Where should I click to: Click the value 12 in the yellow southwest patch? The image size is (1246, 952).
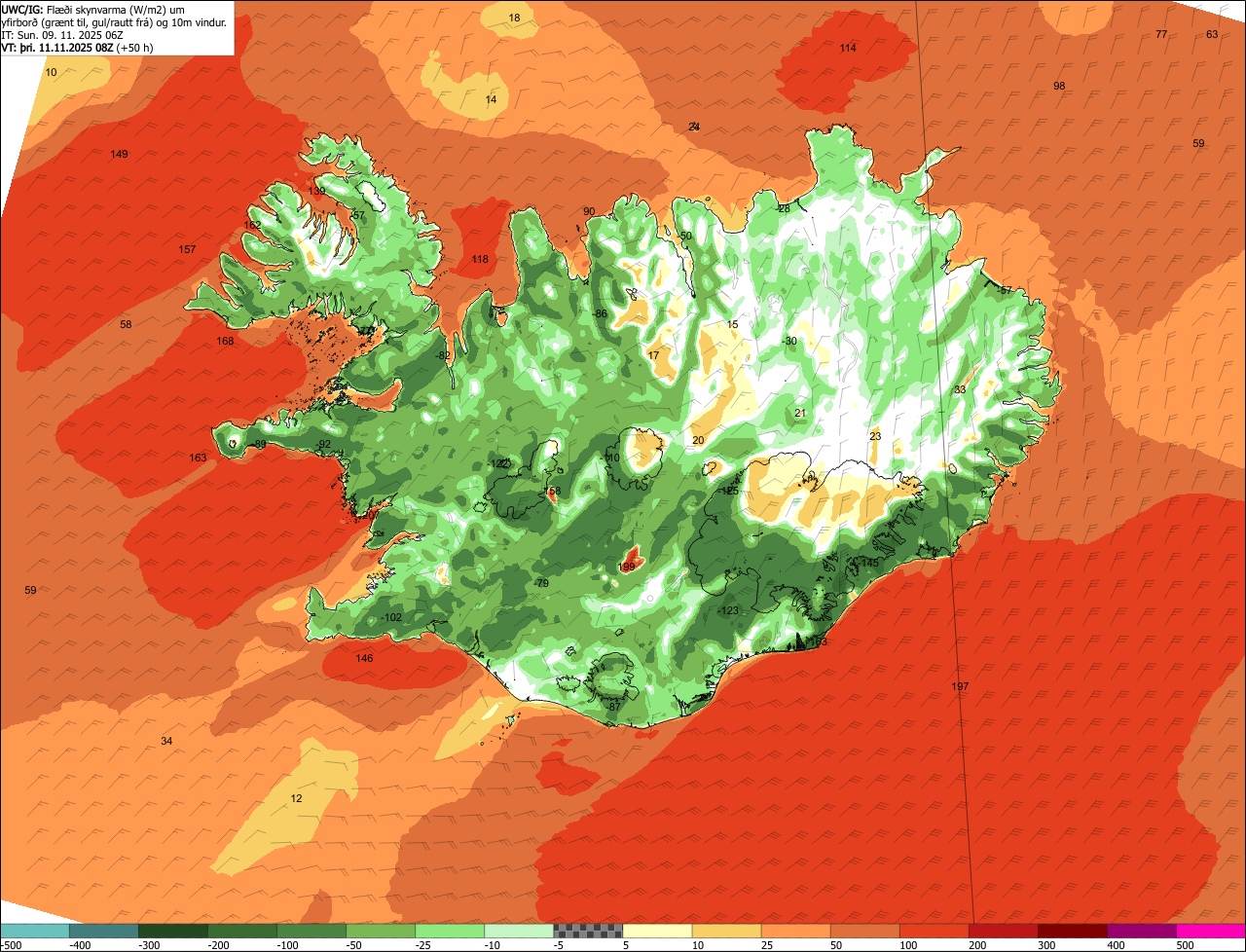pos(296,798)
